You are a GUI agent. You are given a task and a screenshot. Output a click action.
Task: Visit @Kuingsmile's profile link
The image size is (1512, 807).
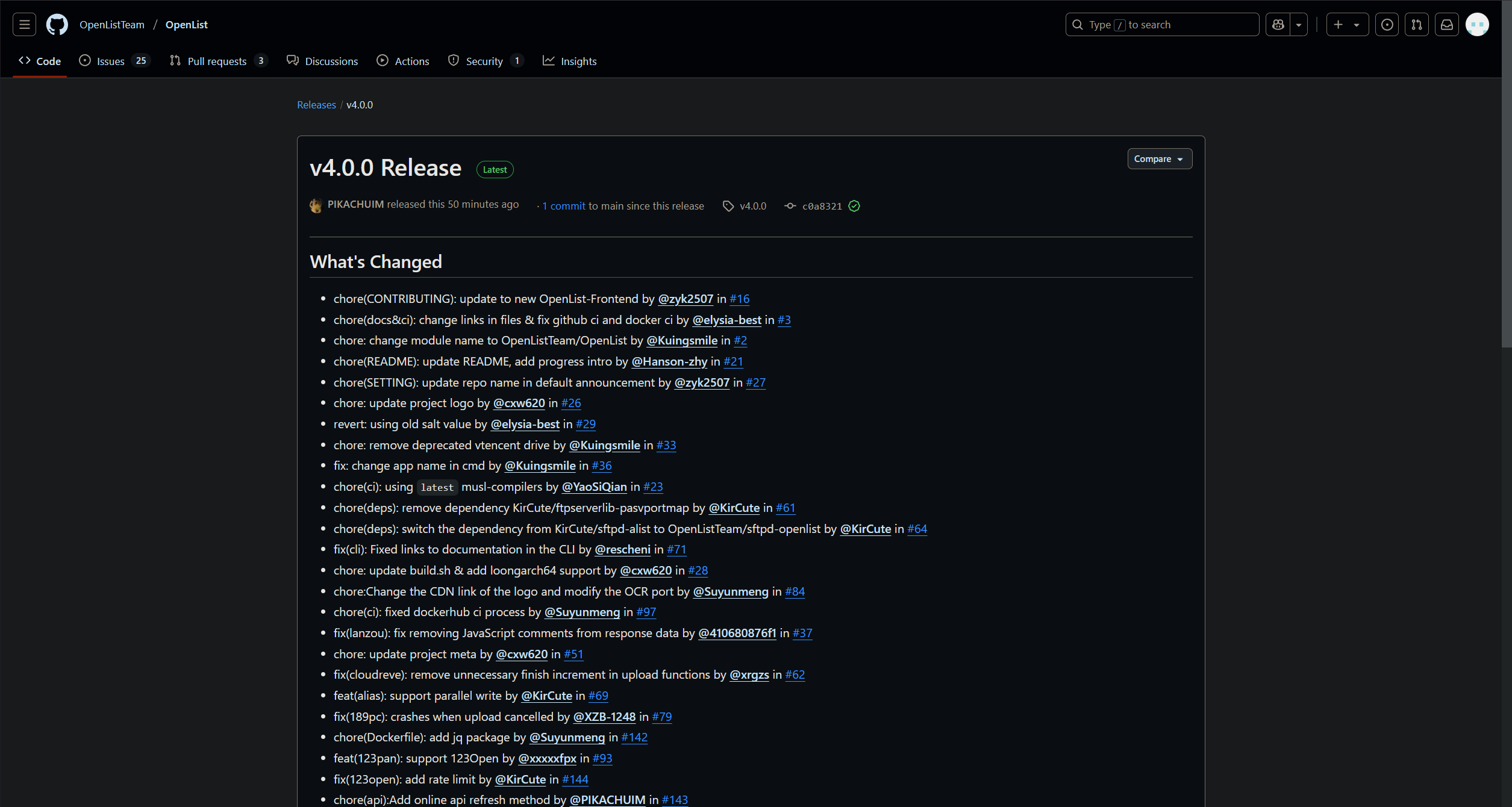(x=682, y=340)
